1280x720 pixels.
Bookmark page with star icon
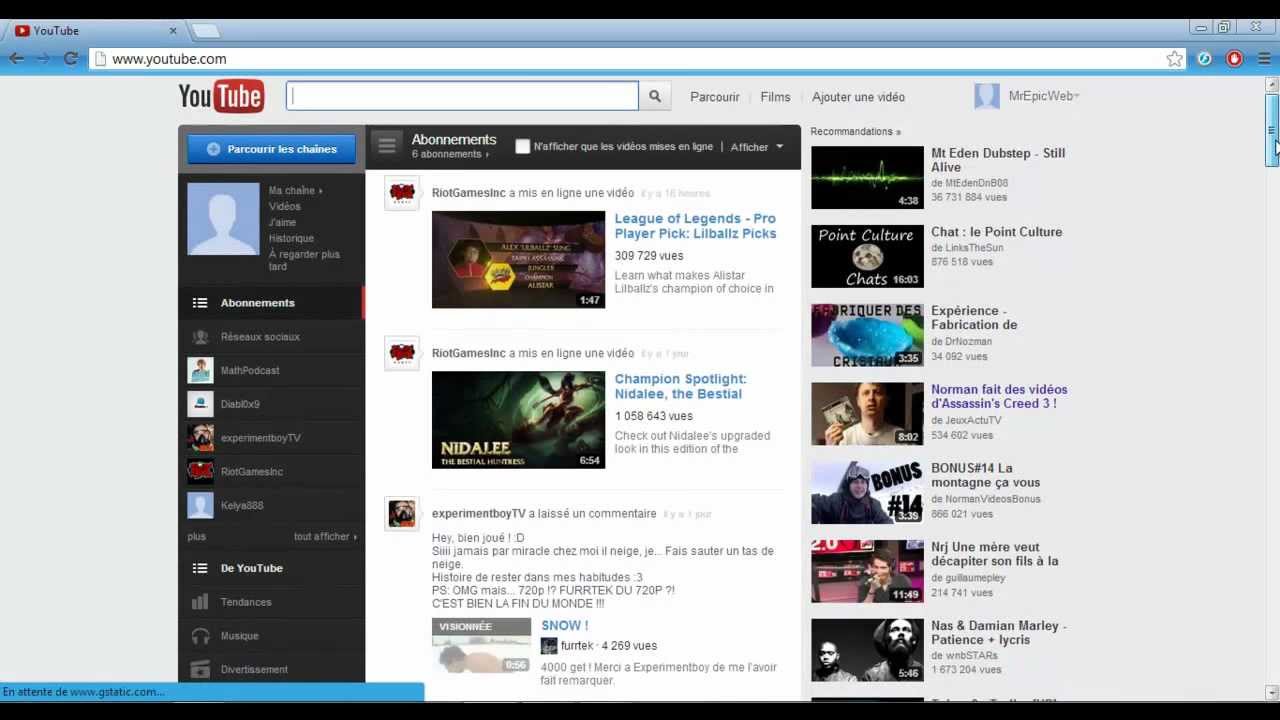pos(1174,59)
